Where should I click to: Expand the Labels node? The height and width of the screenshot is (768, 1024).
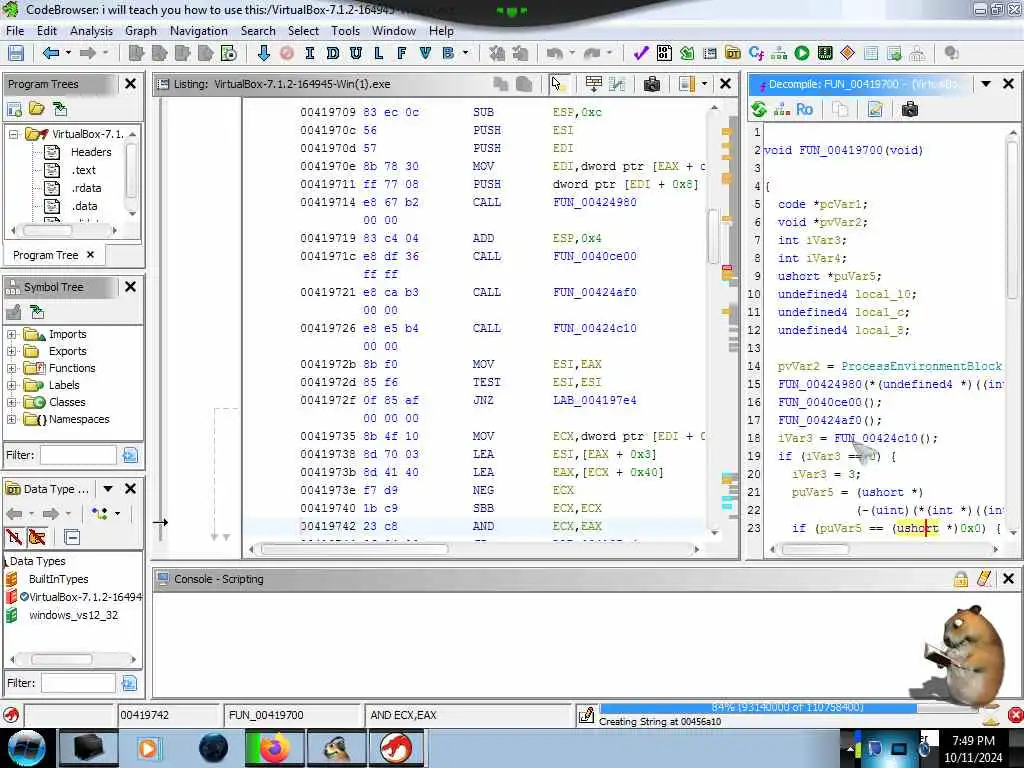tap(12, 385)
